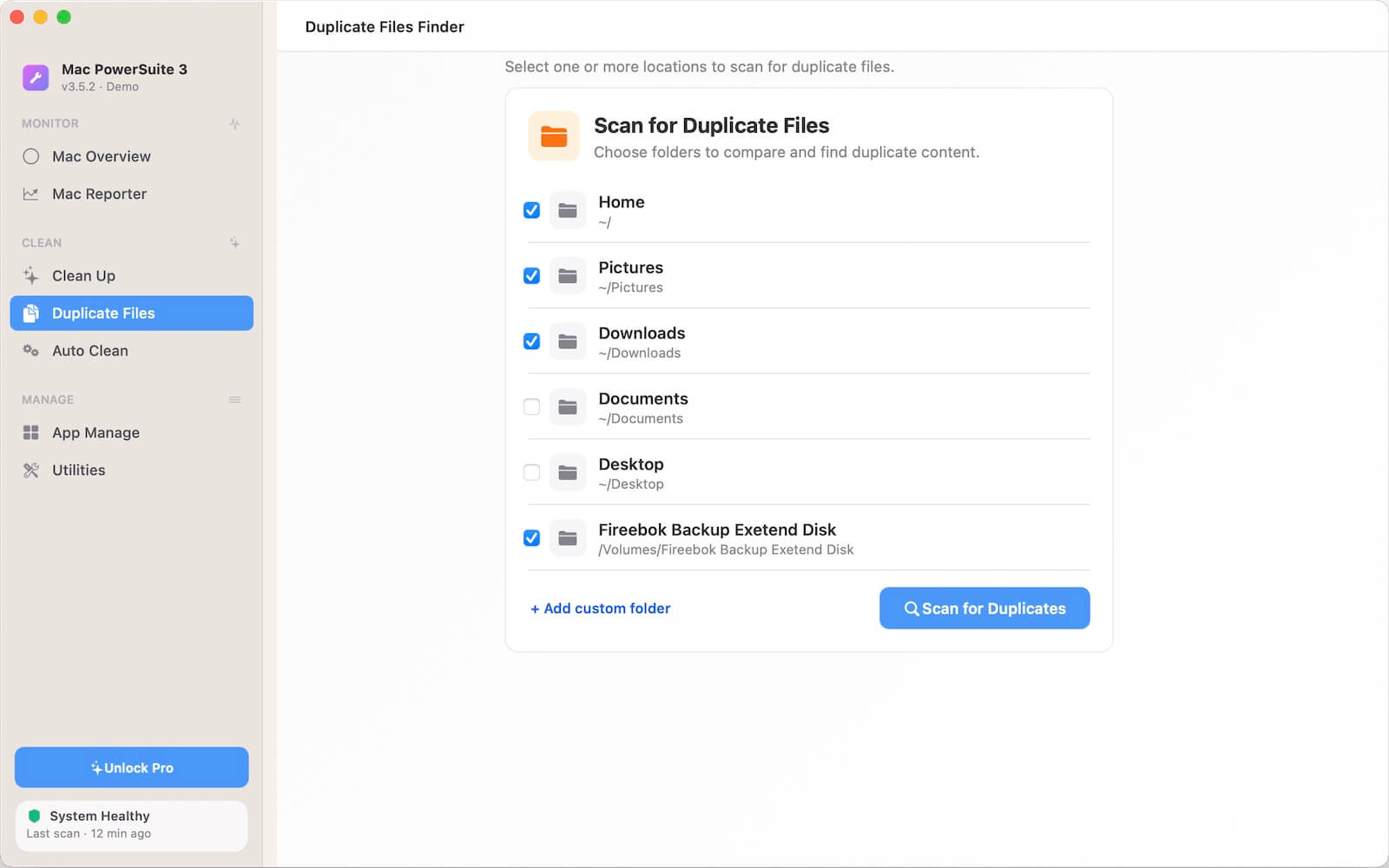Image resolution: width=1389 pixels, height=868 pixels.
Task: Click the sparkle icon beside CLEAN header
Action: pyautogui.click(x=234, y=242)
